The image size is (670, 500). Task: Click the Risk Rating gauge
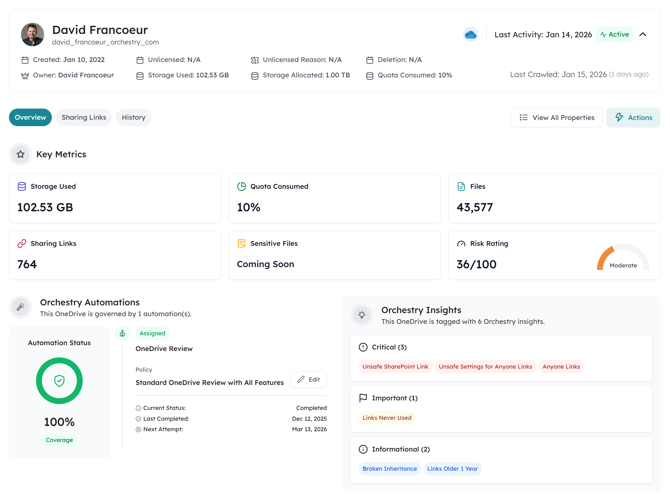click(x=622, y=258)
